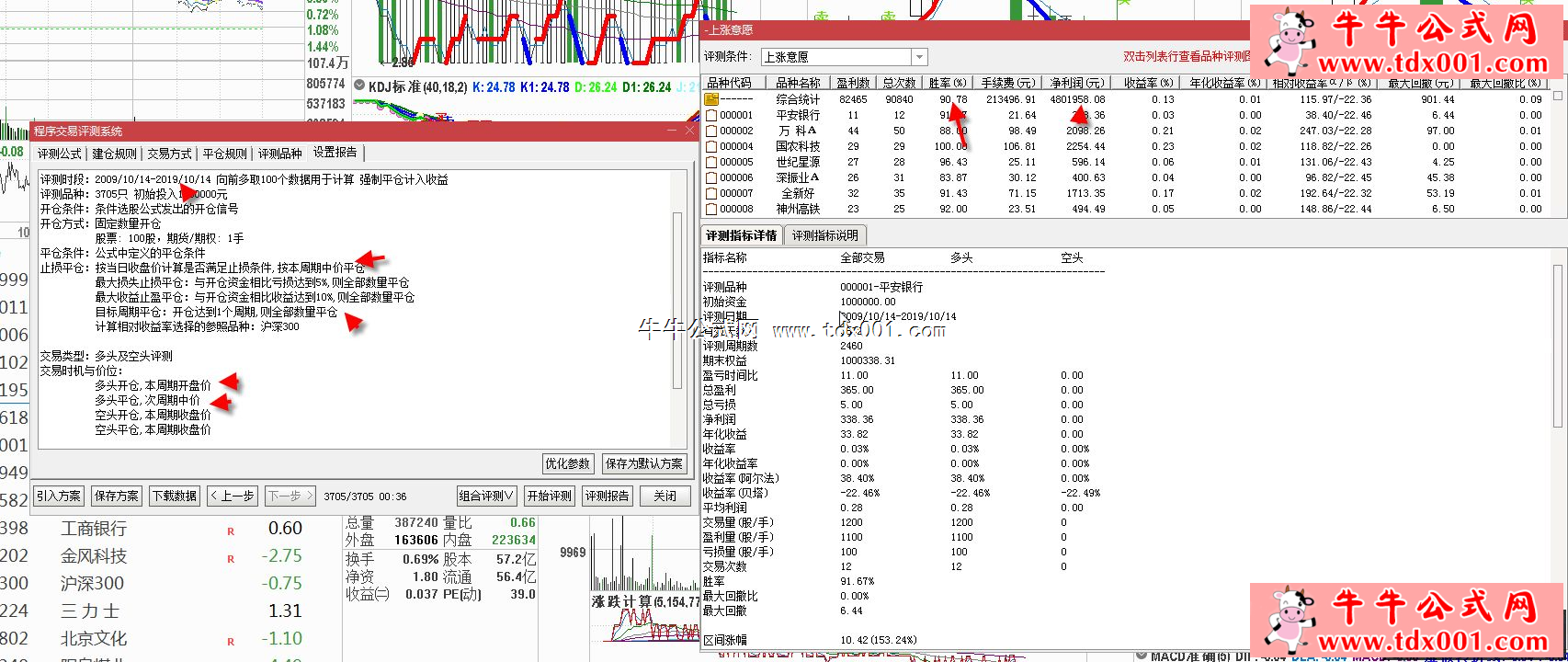Switch to the 建仓规则 tab
This screenshot has width=1568, height=662.
coord(115,154)
